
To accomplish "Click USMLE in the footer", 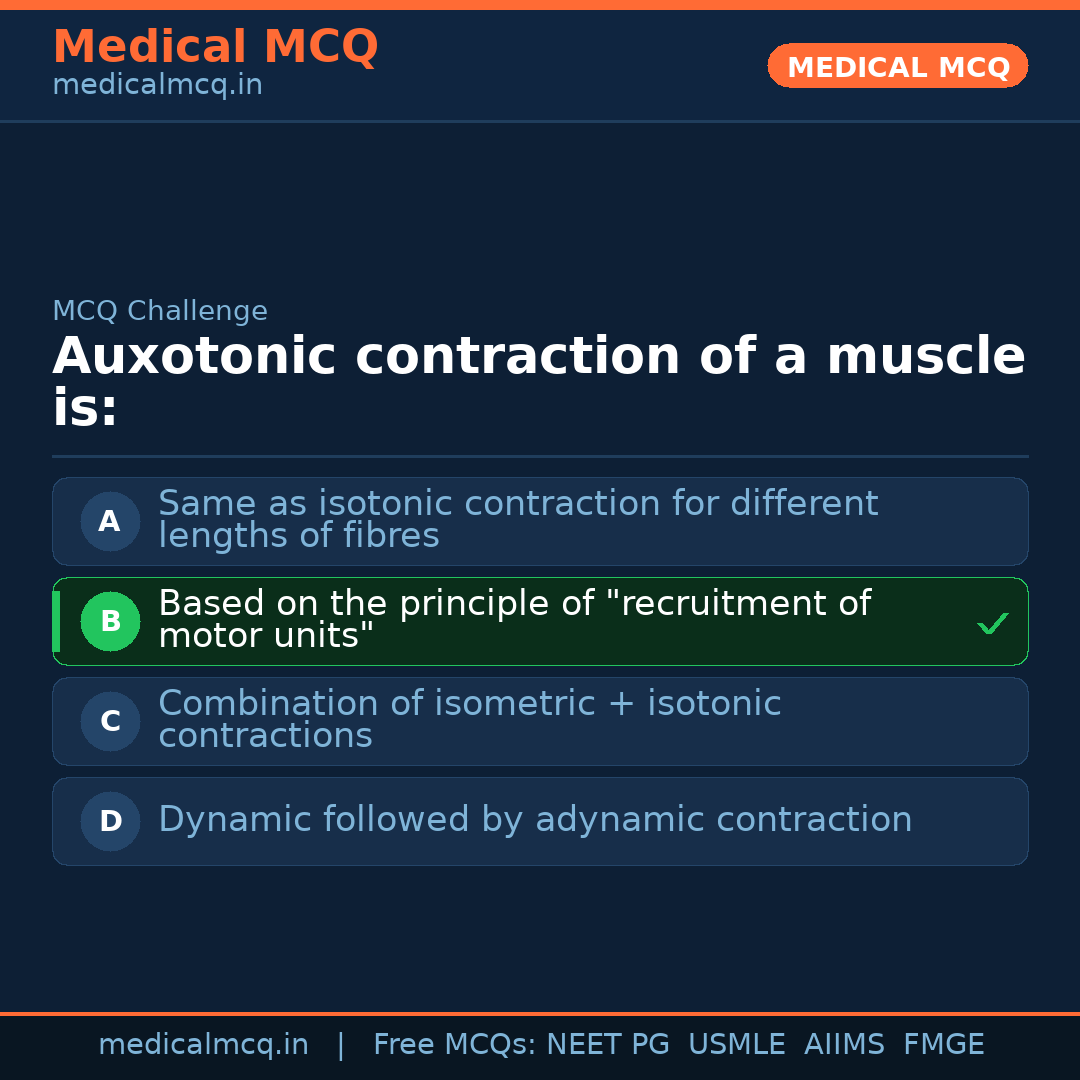I will coord(736,1045).
